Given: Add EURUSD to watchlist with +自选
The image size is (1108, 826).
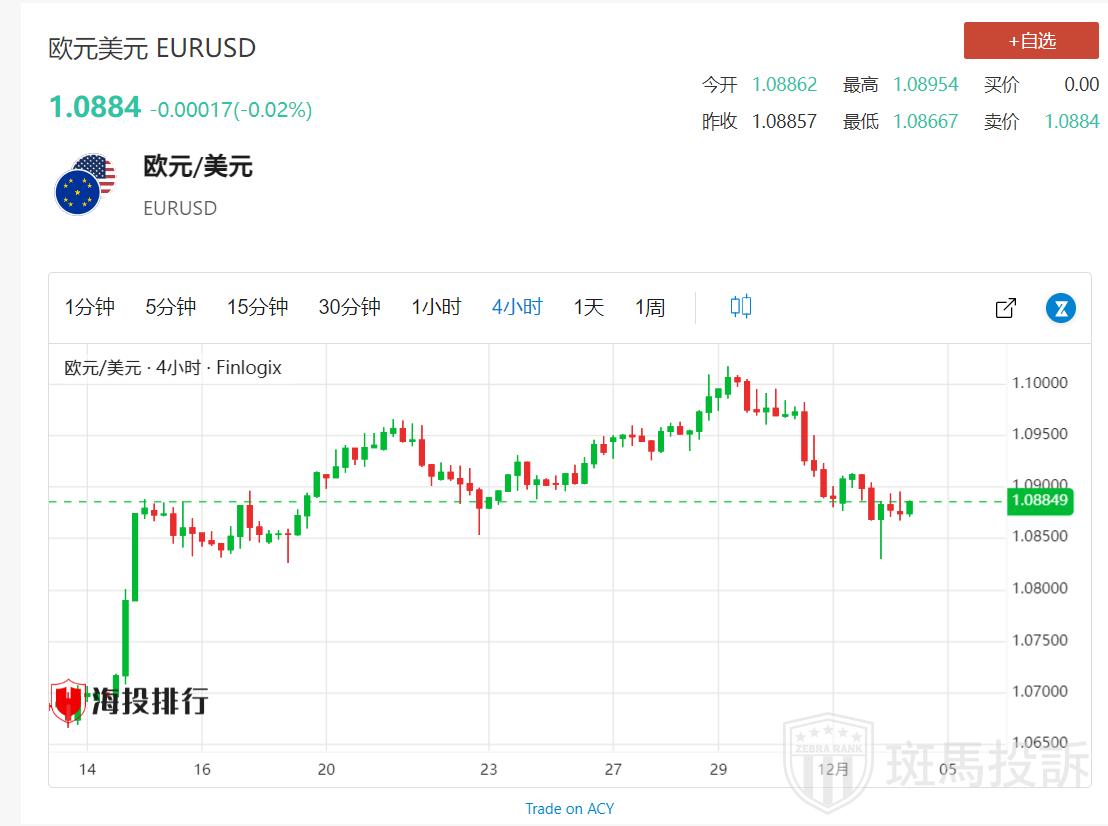Looking at the screenshot, I should coord(1031,41).
